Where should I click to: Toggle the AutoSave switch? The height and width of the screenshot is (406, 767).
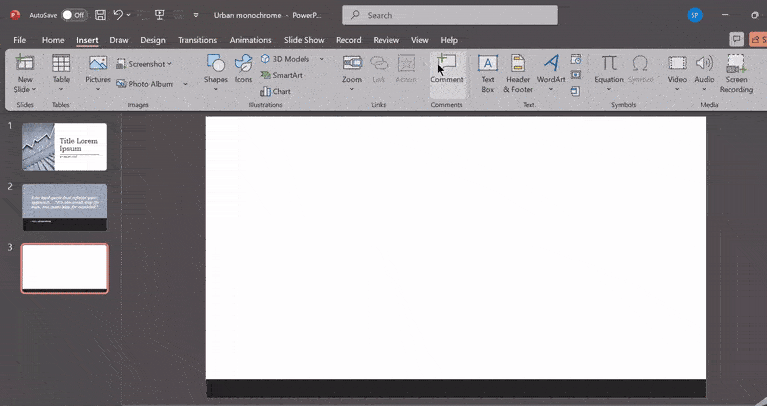pos(73,15)
